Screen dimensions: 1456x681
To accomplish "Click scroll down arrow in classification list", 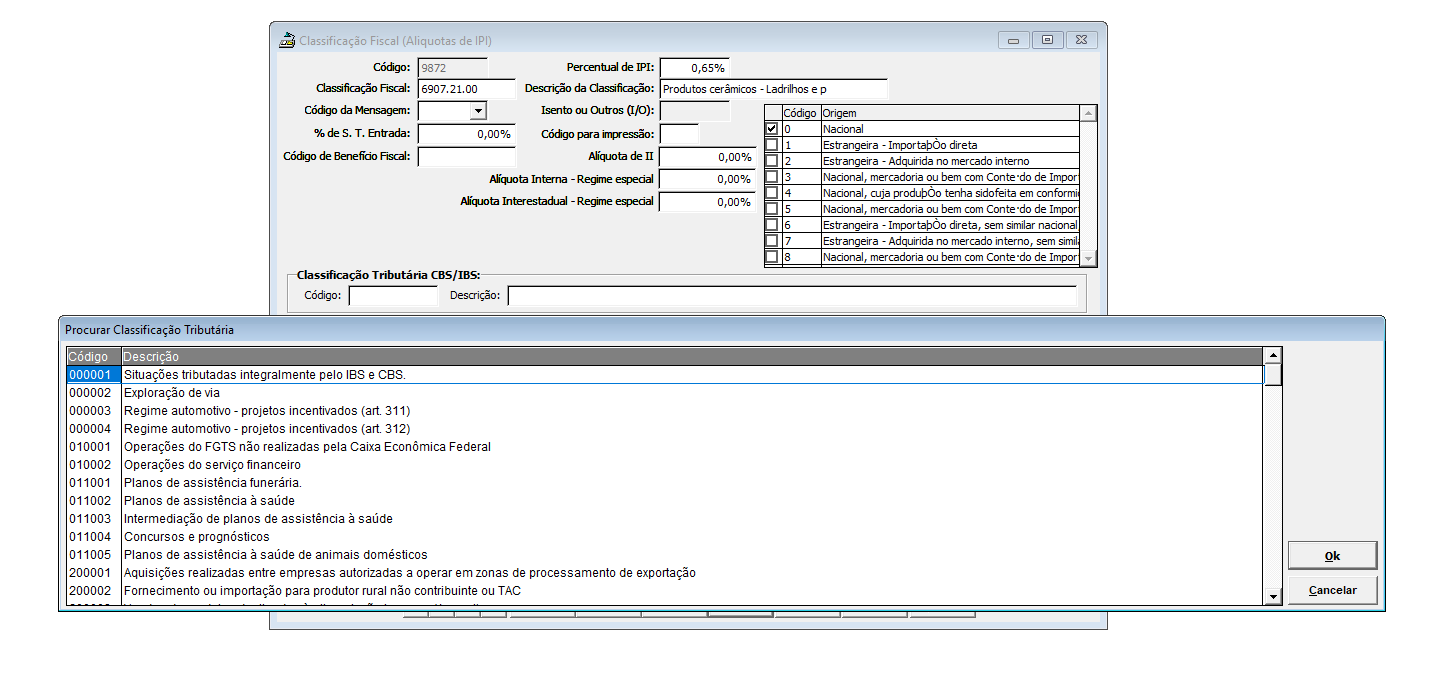I will pos(1273,596).
